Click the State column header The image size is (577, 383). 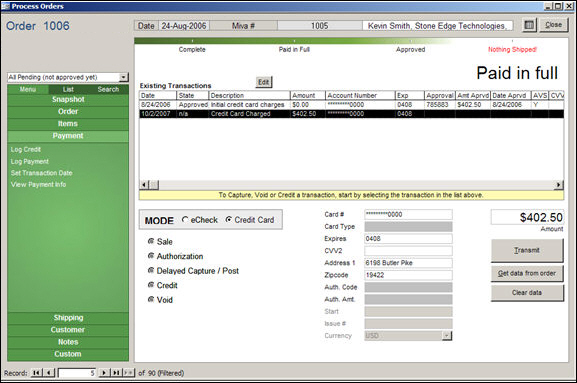192,96
